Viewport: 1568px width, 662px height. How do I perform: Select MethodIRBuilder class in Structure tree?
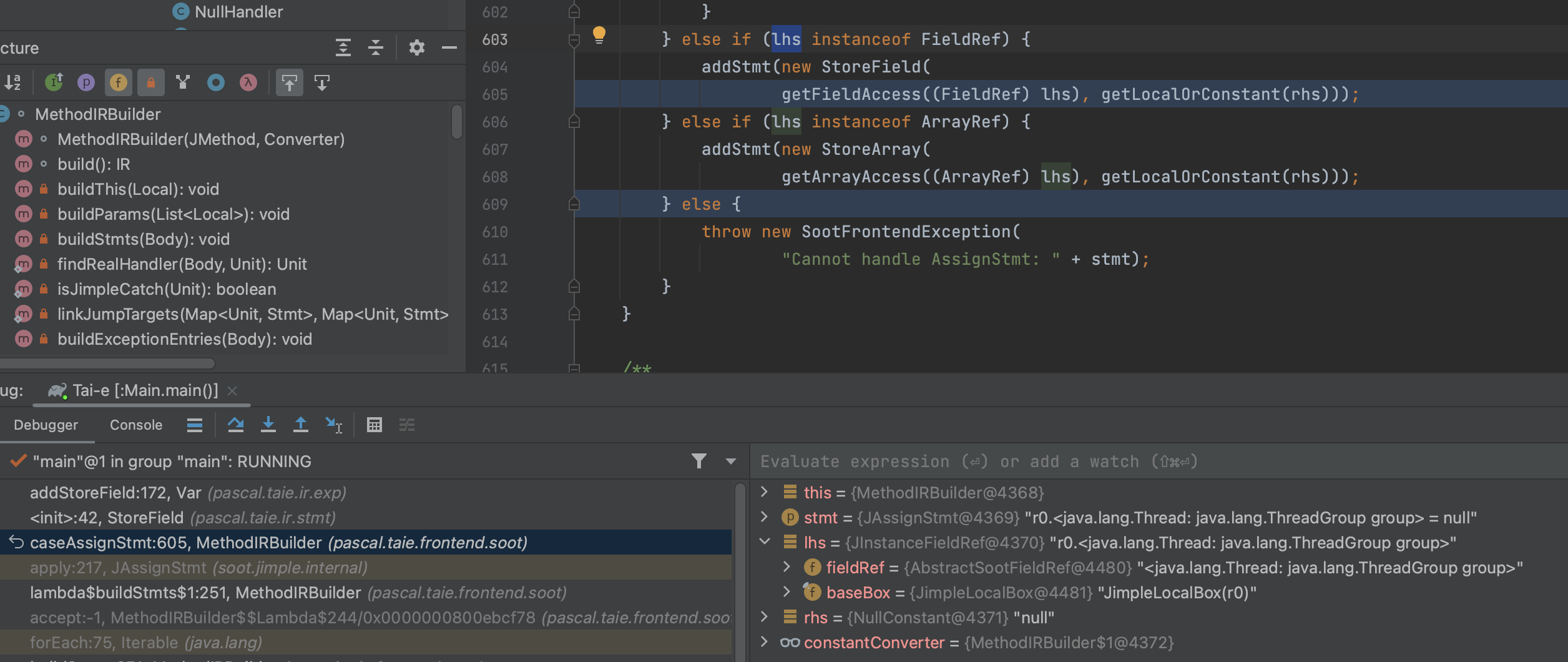coord(98,114)
